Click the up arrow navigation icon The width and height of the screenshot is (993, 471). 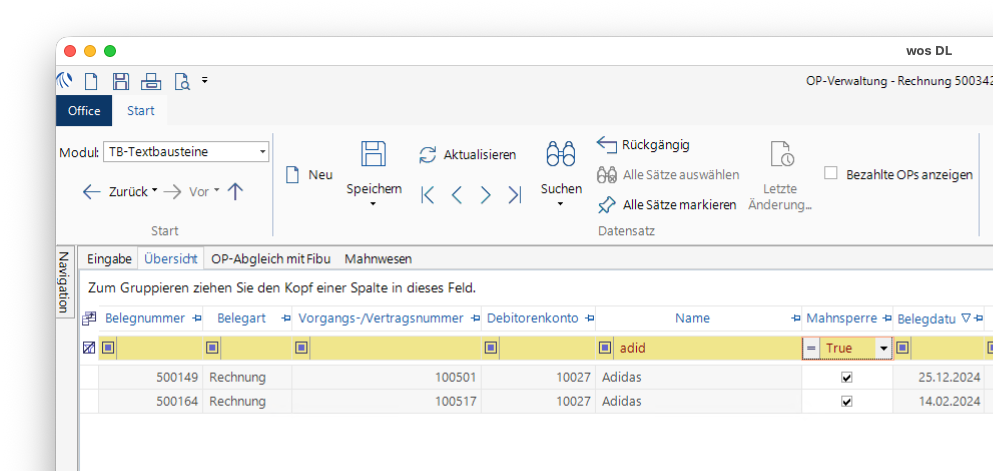click(x=236, y=191)
